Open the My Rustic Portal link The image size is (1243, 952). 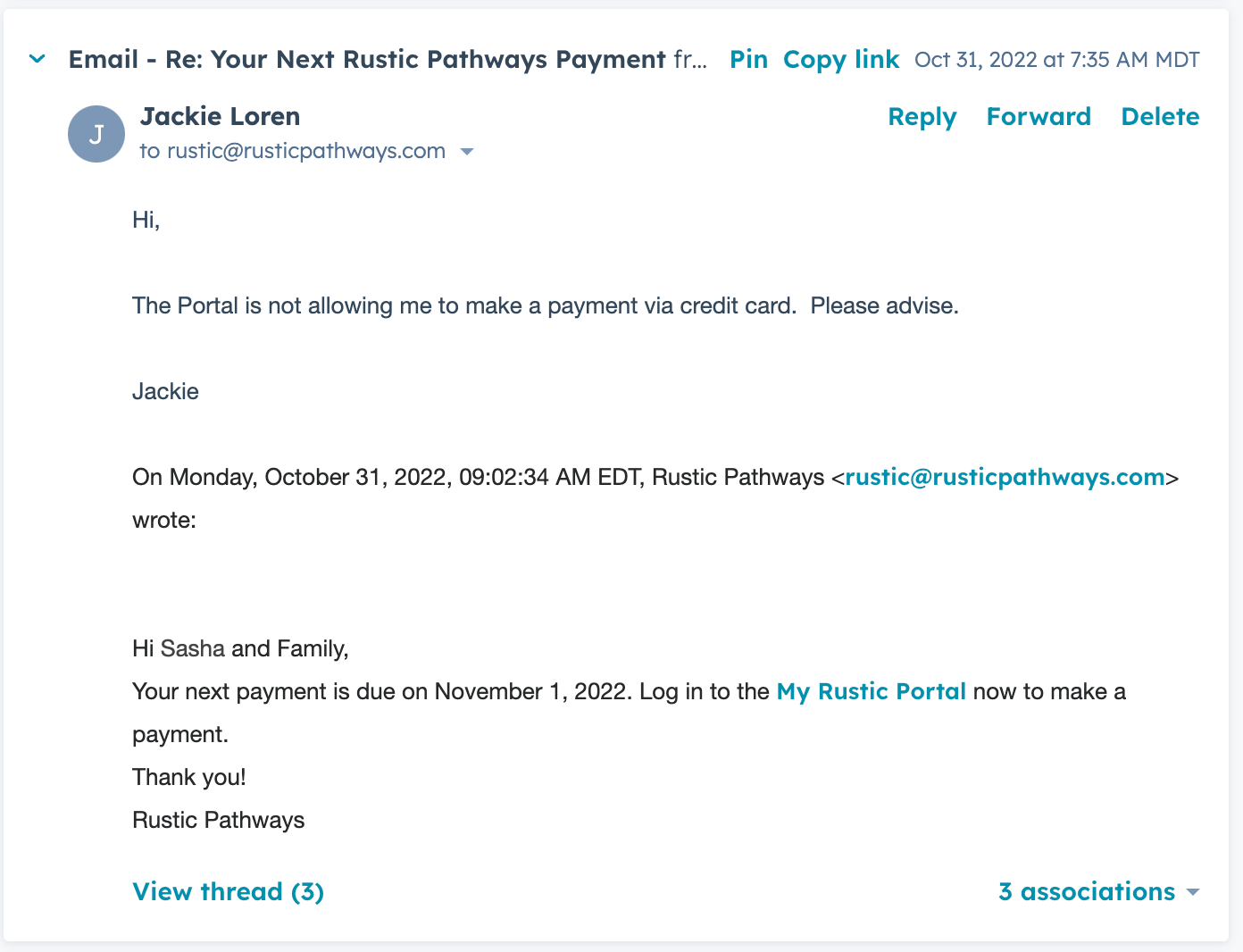pos(871,692)
